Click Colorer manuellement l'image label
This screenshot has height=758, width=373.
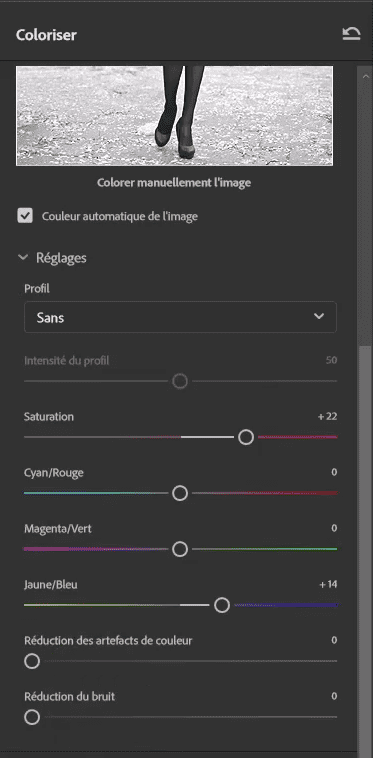click(174, 183)
